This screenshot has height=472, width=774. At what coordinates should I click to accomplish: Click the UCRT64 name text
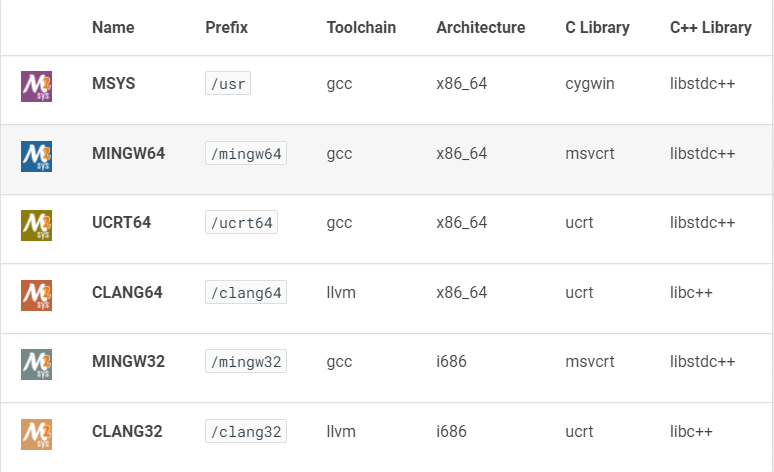(121, 223)
